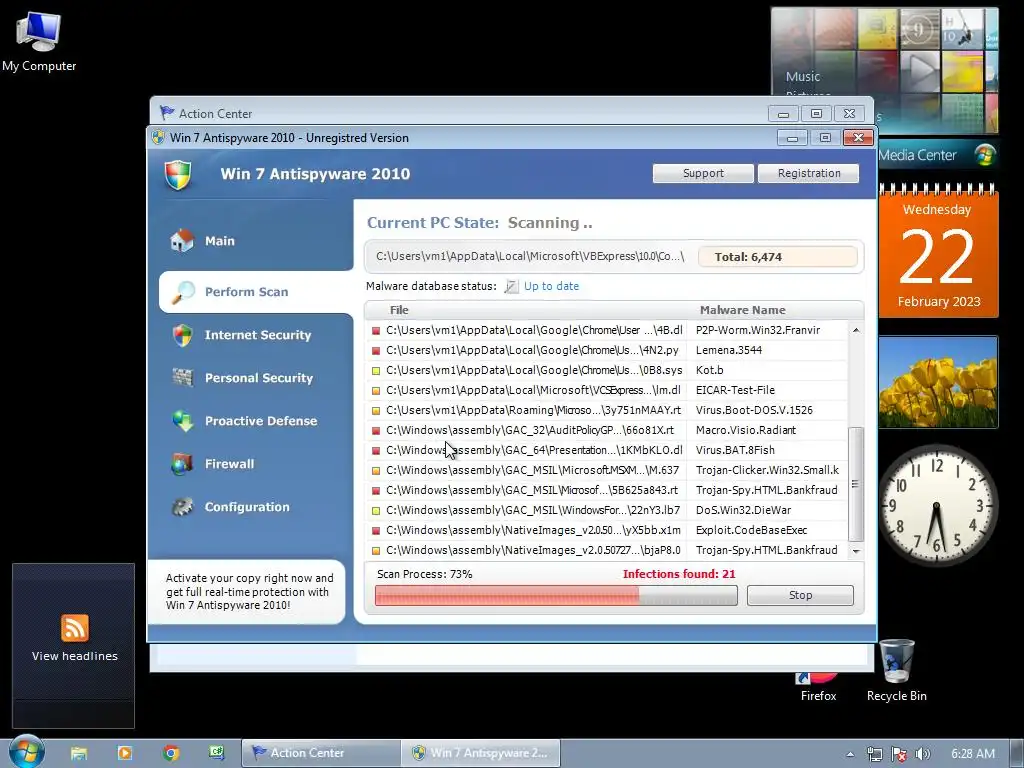1024x768 pixels.
Task: Click the taskbar clock 6:28 AM
Action: click(972, 754)
